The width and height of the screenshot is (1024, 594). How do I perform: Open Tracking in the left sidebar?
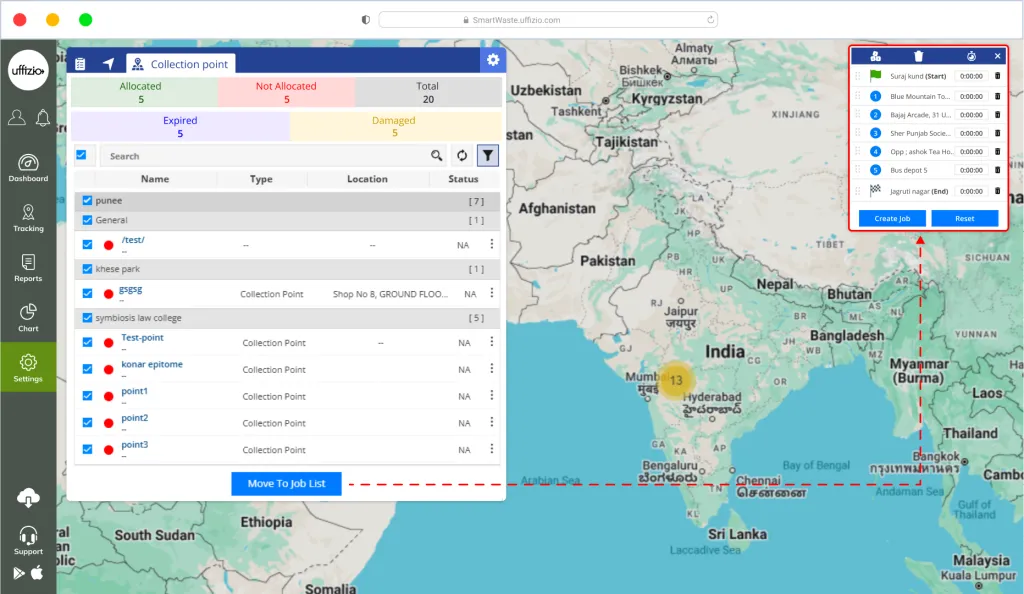point(28,218)
